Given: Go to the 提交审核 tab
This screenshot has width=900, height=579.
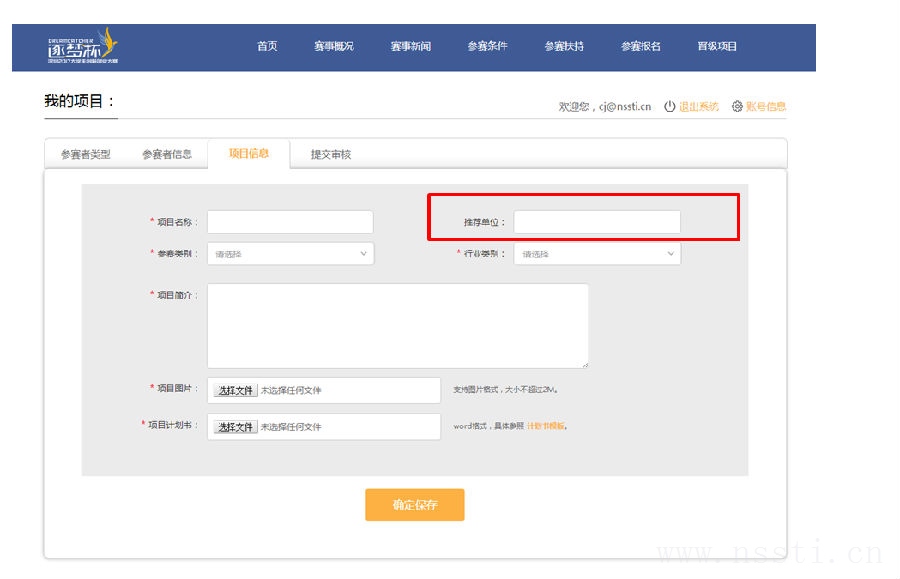Looking at the screenshot, I should coord(331,154).
